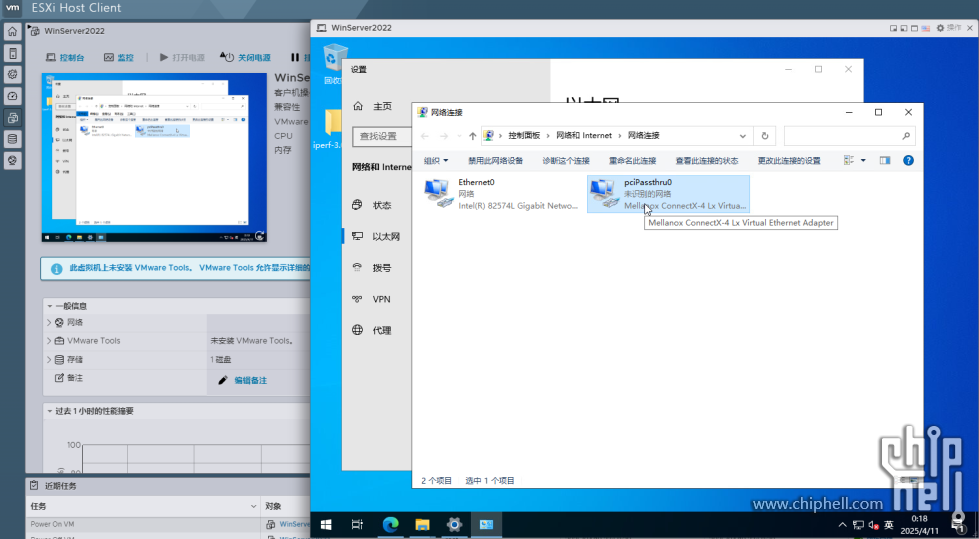This screenshot has height=539, width=979.
Task: Click the 对象 column header
Action: click(x=273, y=507)
